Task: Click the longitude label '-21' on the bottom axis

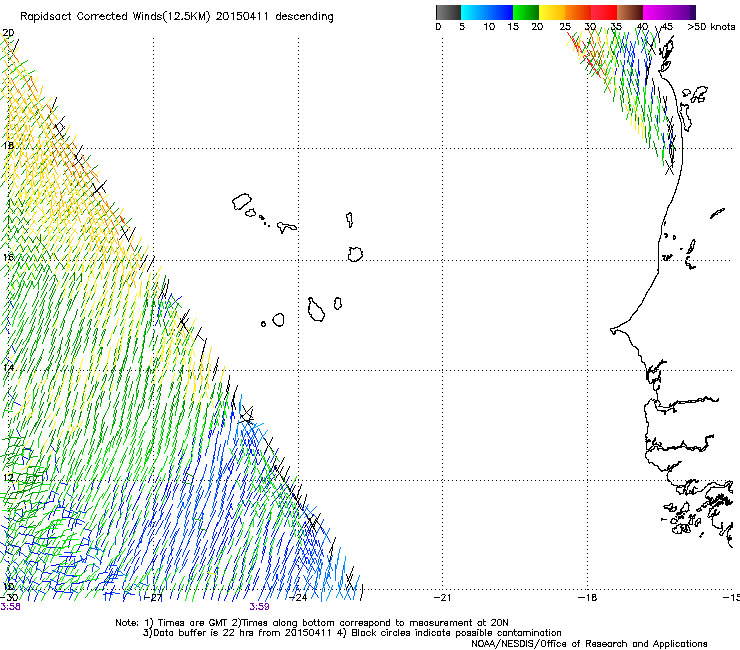Action: [442, 598]
